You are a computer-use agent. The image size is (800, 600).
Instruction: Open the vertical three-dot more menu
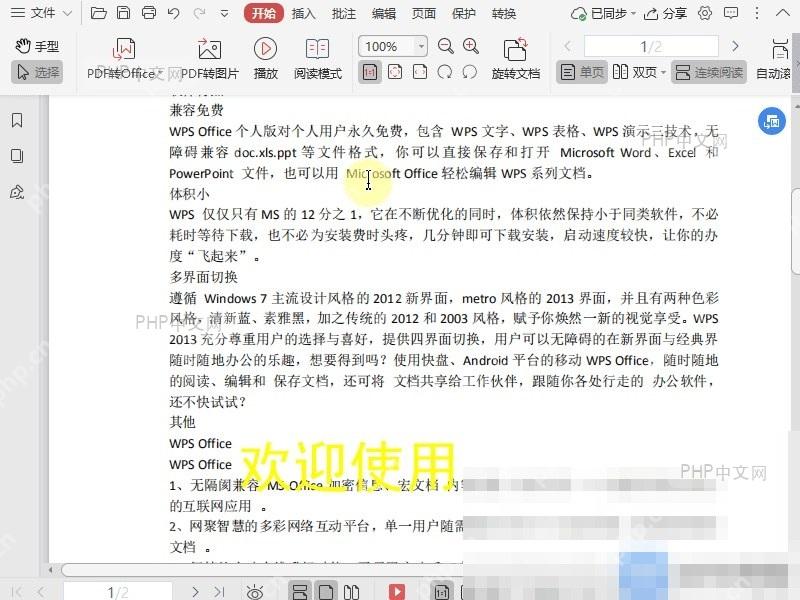point(757,13)
